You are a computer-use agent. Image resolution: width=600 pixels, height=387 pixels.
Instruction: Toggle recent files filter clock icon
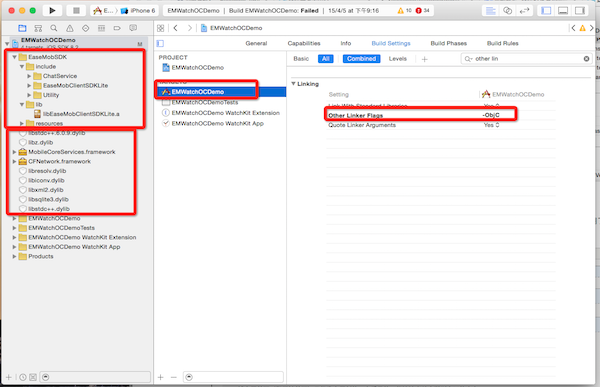pos(23,377)
